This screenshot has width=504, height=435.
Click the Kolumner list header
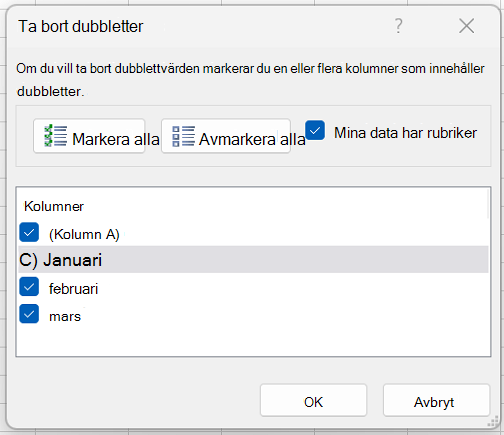pyautogui.click(x=54, y=206)
